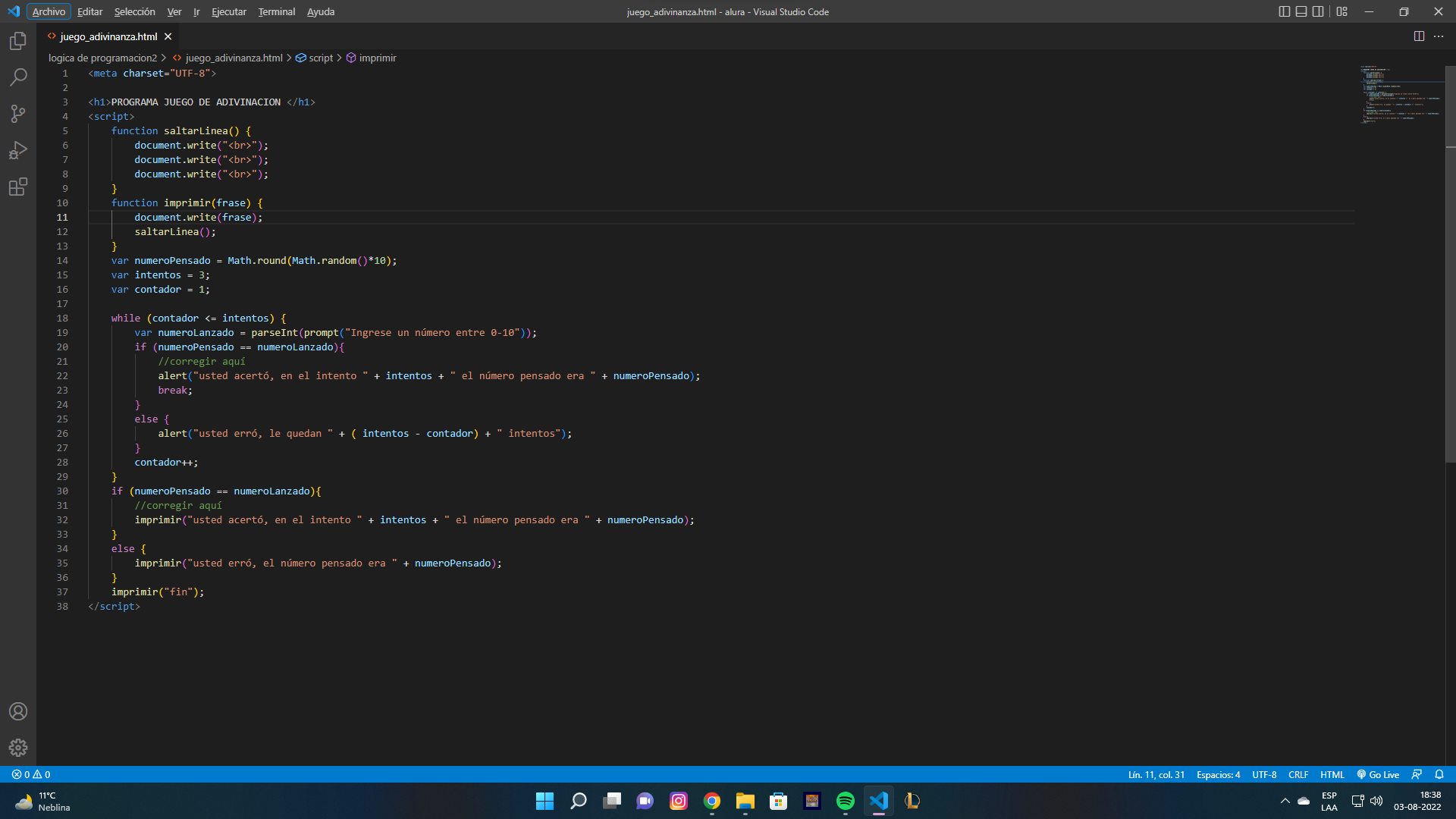Click the closing </script> tag
The image size is (1456, 819).
pyautogui.click(x=114, y=606)
